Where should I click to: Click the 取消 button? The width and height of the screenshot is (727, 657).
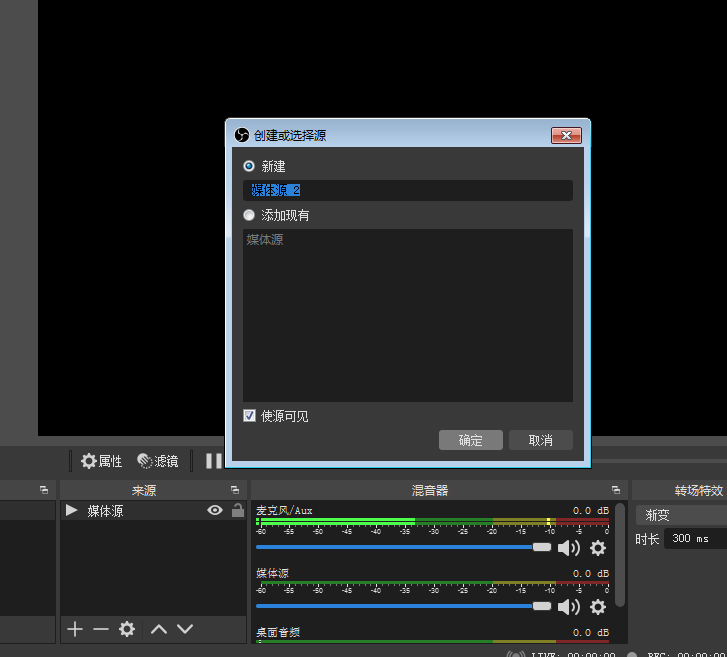click(540, 440)
